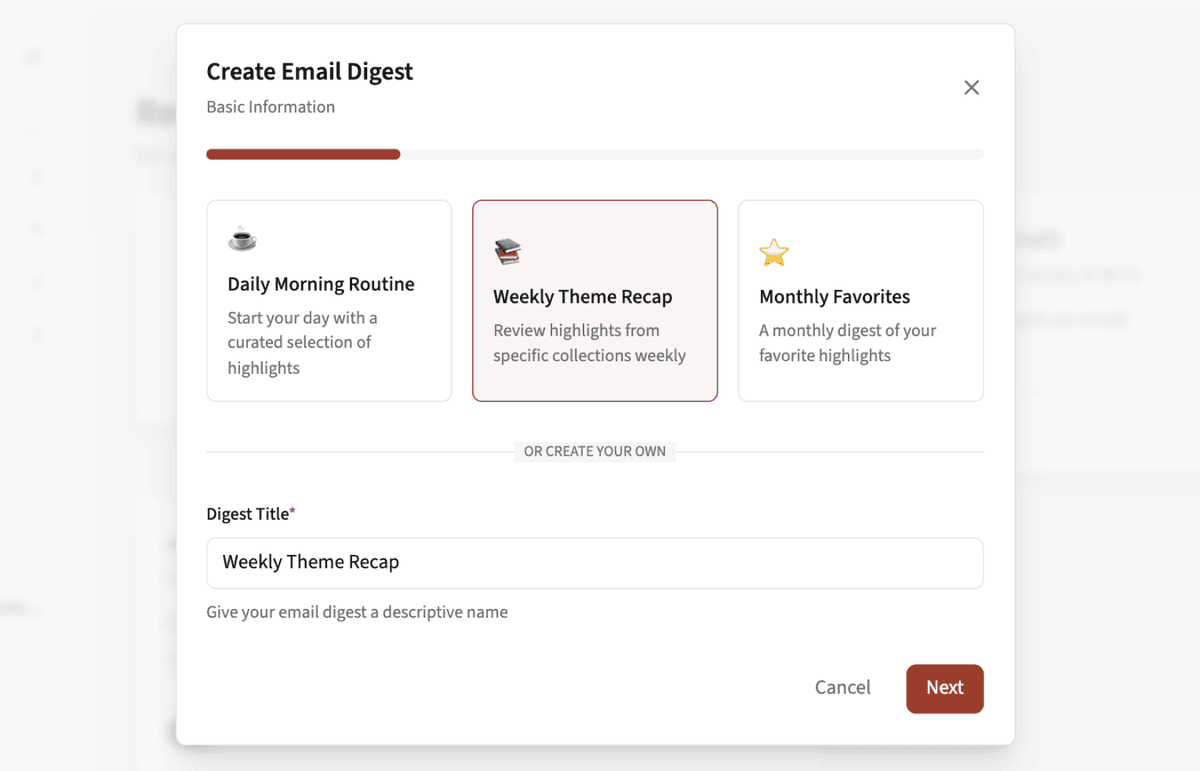
Task: Click the stacked books icon
Action: 508,252
